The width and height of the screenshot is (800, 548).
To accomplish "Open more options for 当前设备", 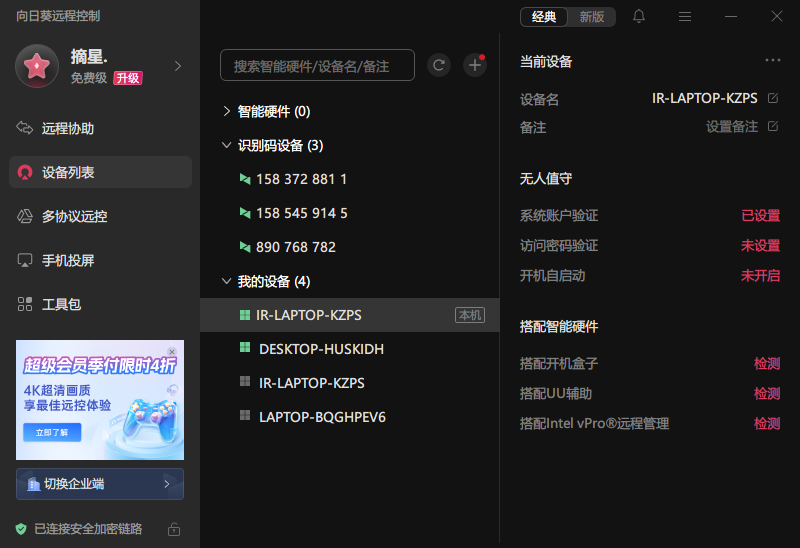I will click(772, 60).
